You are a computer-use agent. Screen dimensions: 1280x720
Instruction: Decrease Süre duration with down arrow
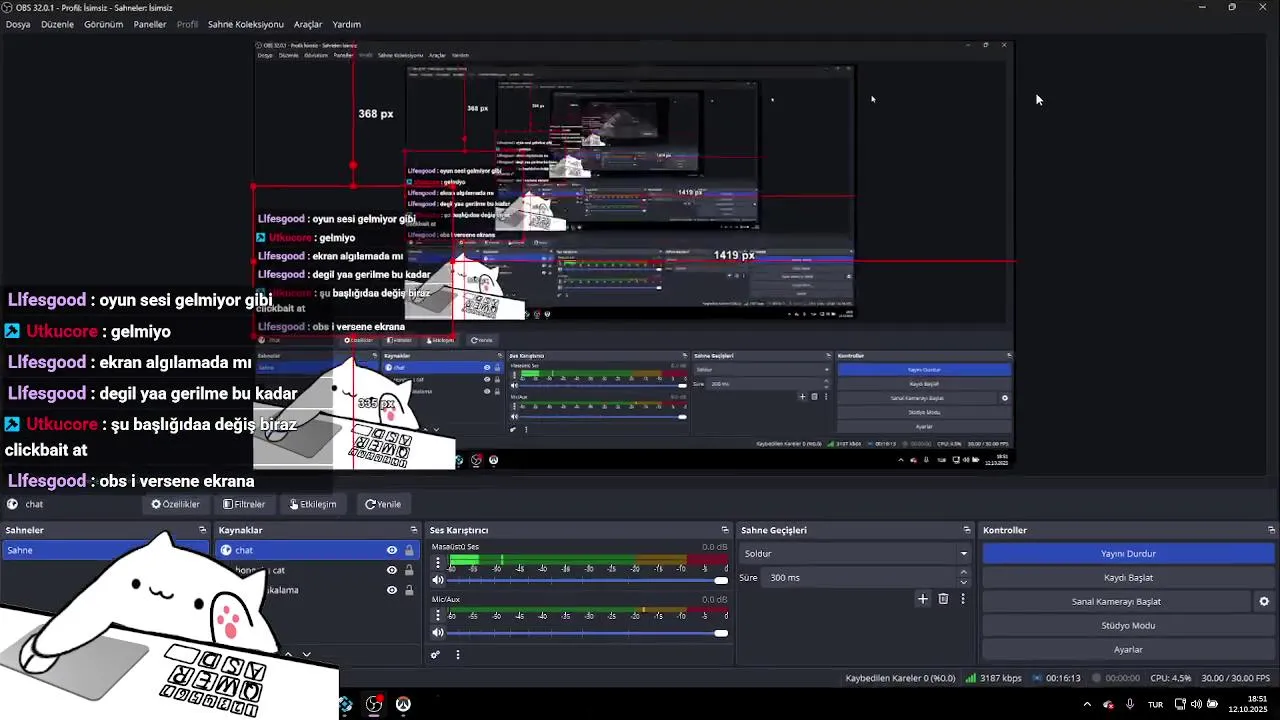(964, 582)
